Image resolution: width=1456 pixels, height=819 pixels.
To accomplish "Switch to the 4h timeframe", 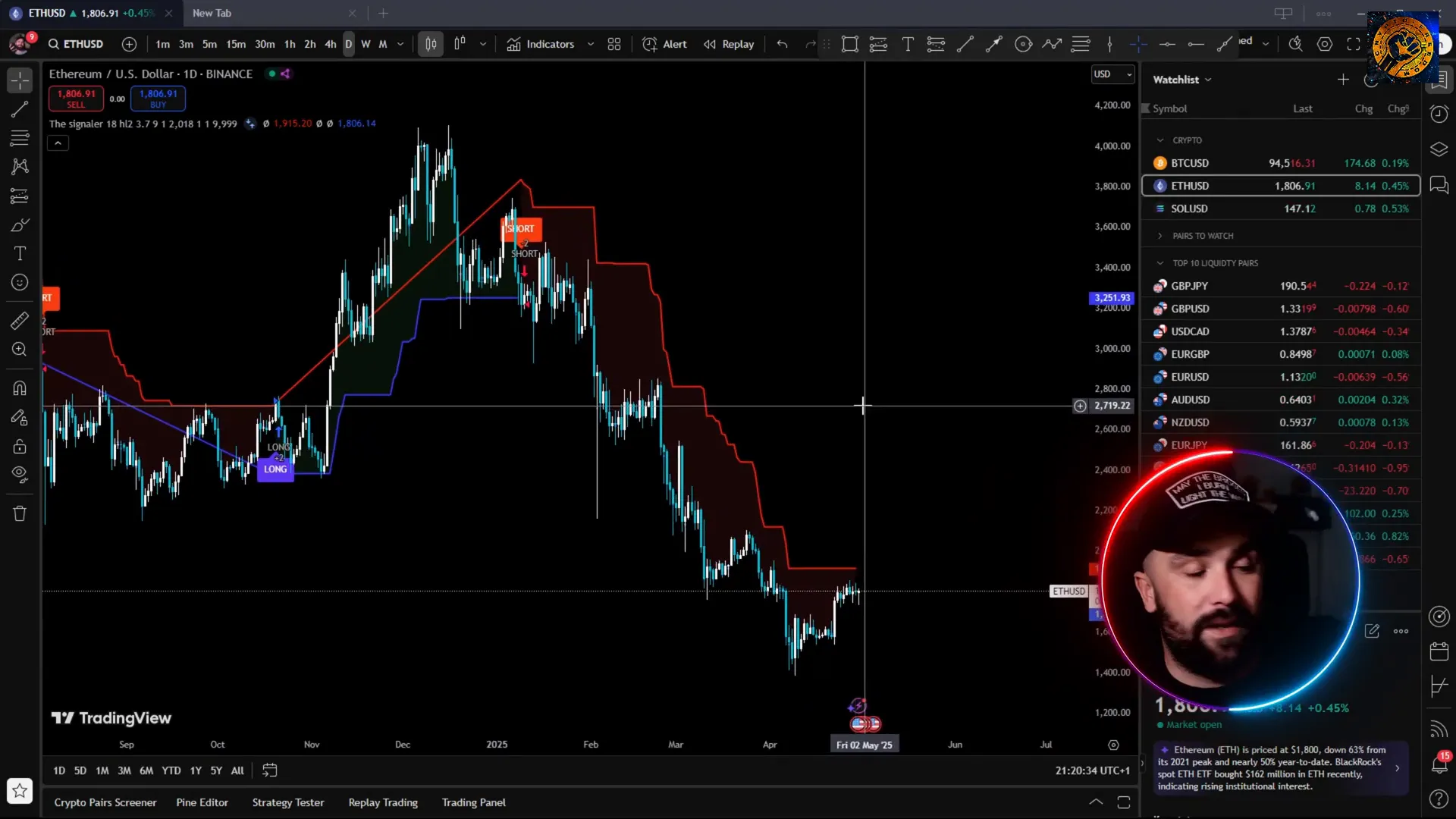I will click(331, 44).
